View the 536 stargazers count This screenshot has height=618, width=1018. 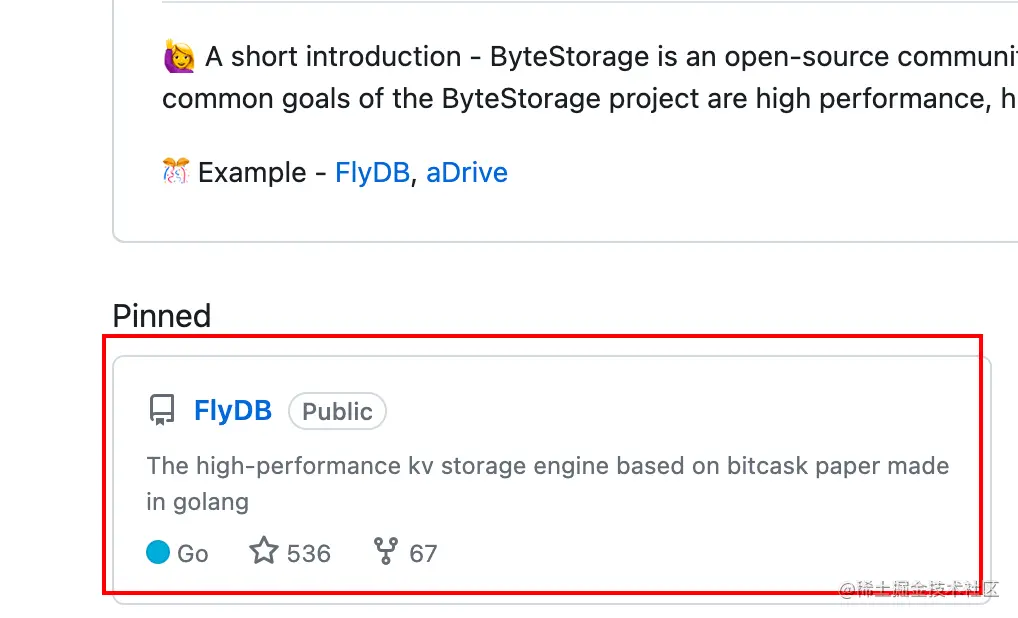pyautogui.click(x=308, y=553)
